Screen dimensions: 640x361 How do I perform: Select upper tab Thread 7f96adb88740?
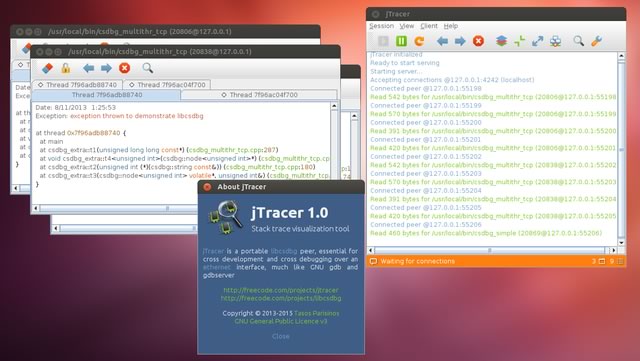78,85
